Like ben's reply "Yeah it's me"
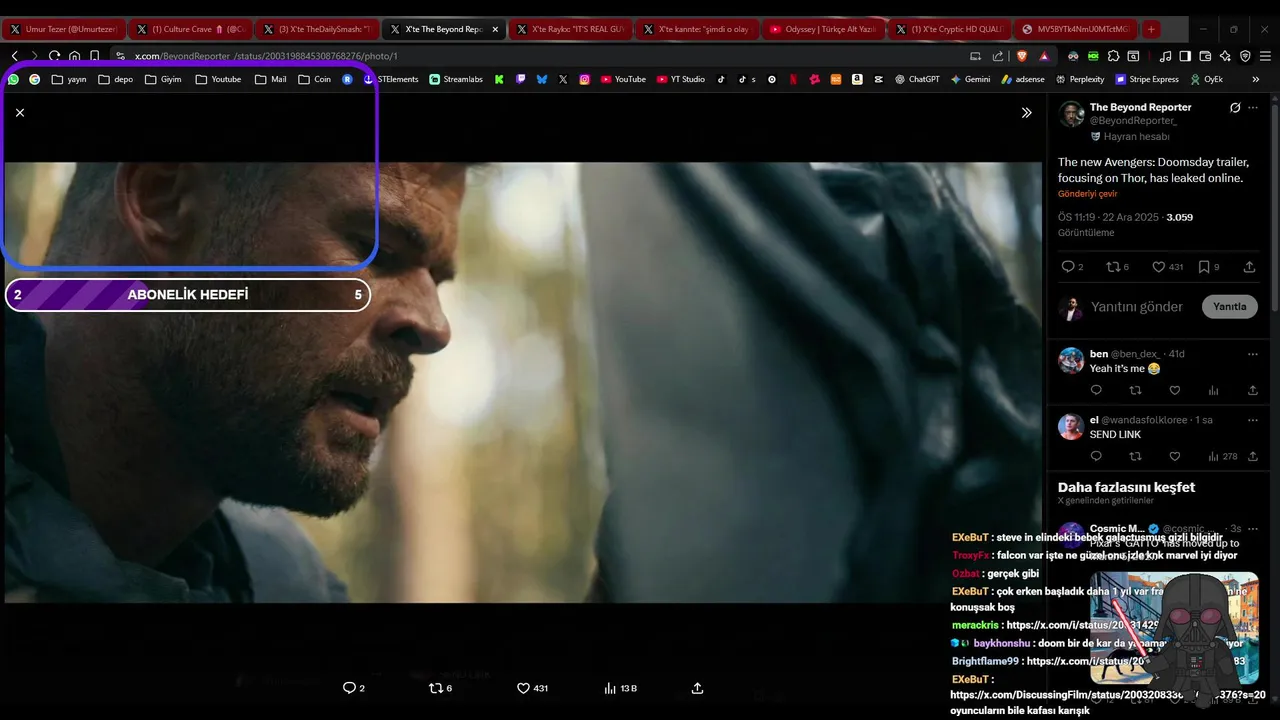Viewport: 1280px width, 720px height. [x=1175, y=390]
